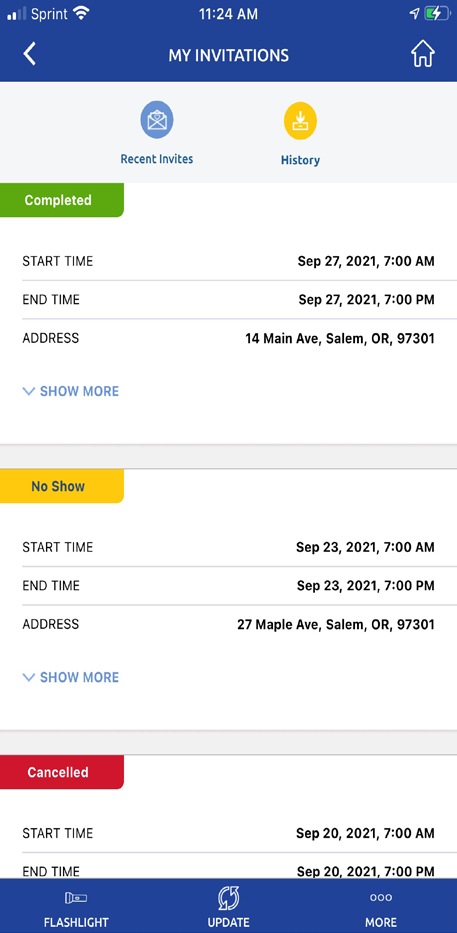Turn on the Flashlight icon
Viewport: 457px width, 933px height.
click(x=76, y=897)
